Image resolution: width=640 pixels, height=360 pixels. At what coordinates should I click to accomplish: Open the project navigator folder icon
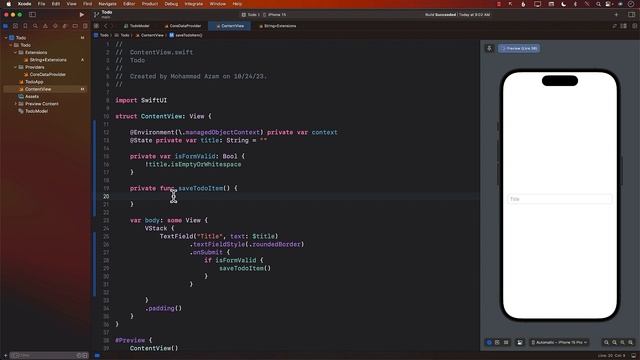click(5, 26)
